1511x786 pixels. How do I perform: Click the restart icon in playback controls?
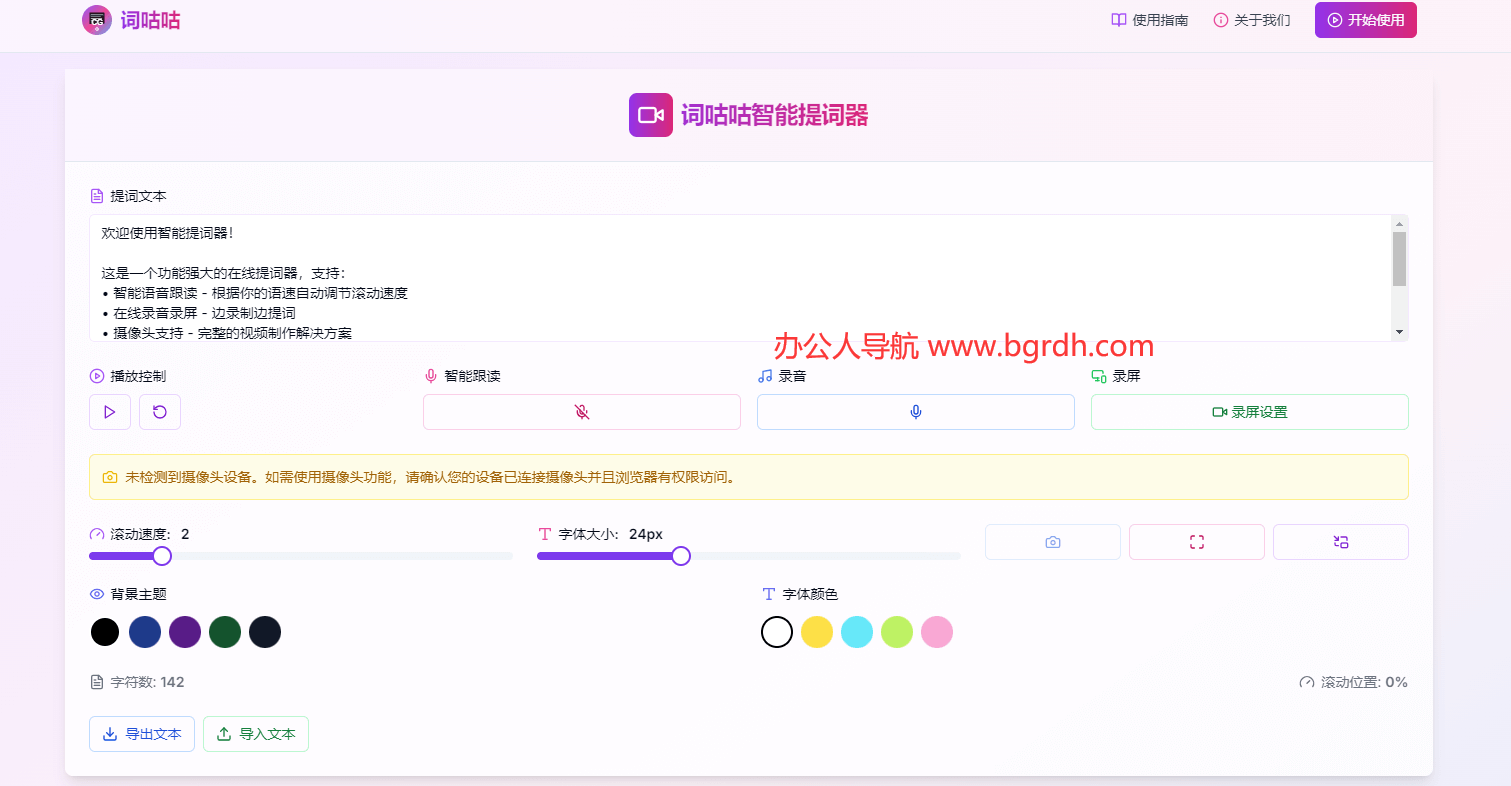(160, 411)
